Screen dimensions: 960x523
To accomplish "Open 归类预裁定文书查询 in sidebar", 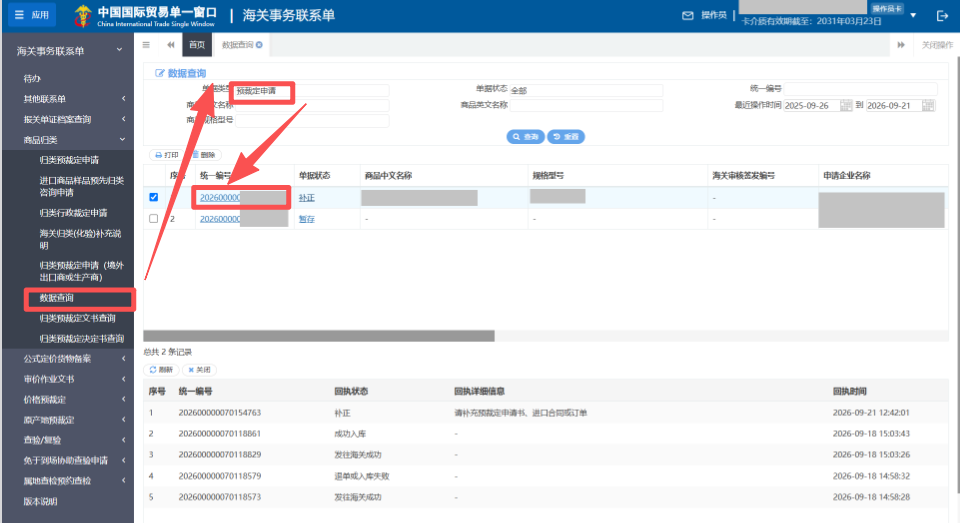I will [x=78, y=318].
